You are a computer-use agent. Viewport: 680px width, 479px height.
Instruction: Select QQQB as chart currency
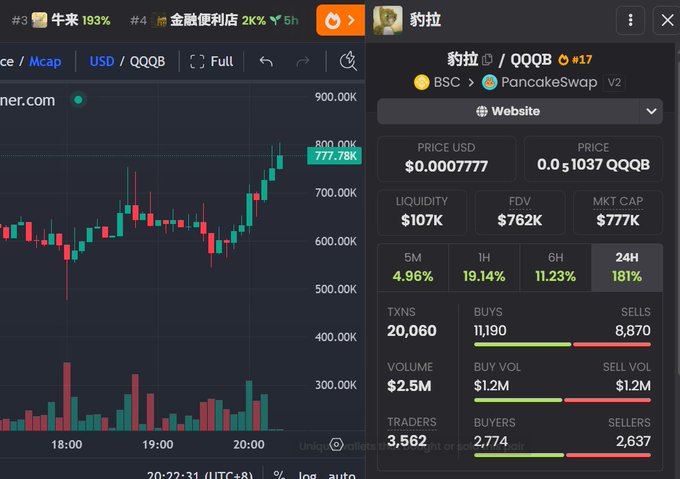(x=147, y=62)
